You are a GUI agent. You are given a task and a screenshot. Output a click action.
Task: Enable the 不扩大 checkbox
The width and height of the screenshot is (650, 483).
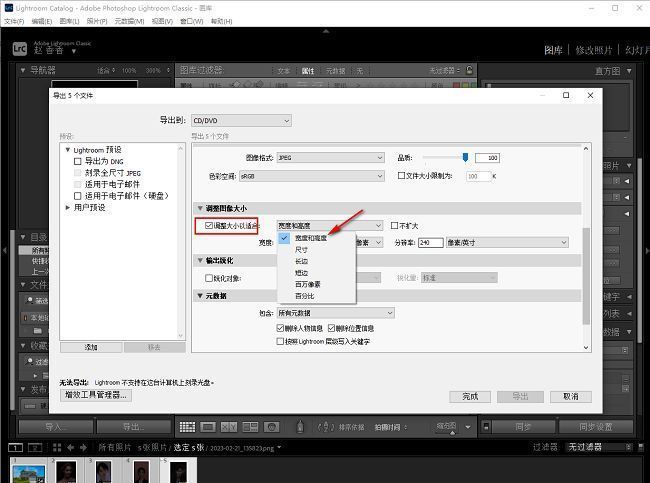(395, 226)
